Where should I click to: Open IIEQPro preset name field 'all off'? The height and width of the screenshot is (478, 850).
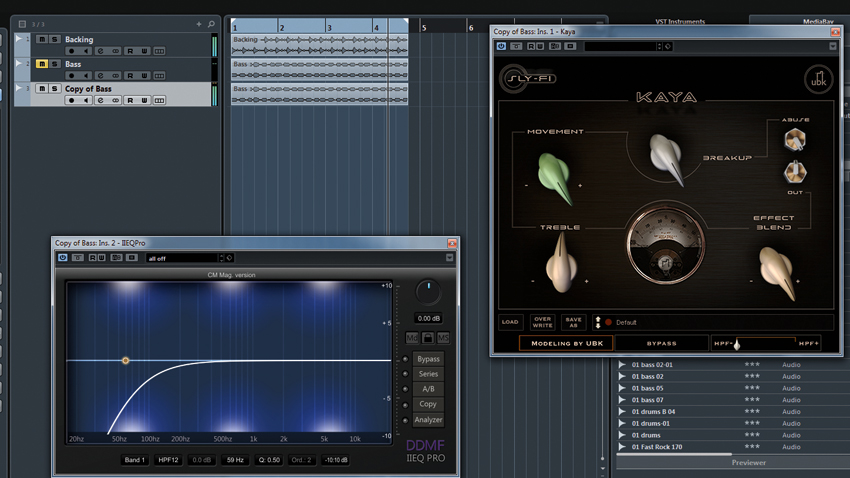(x=182, y=259)
